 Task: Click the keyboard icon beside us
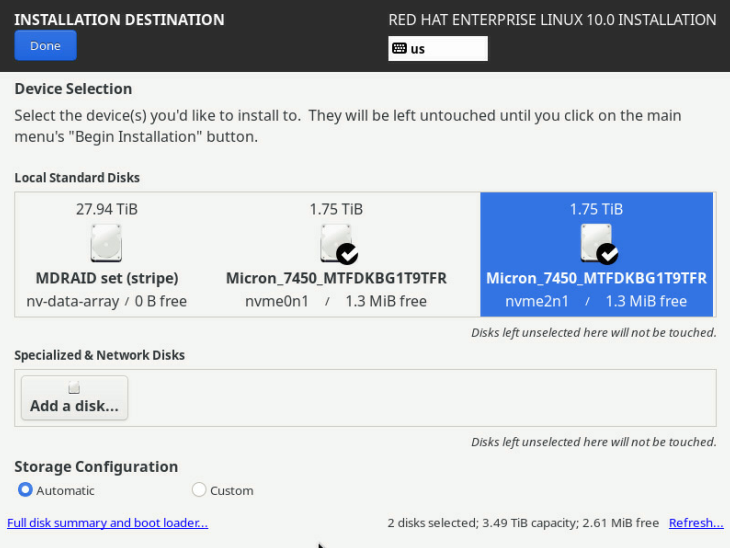[x=399, y=48]
